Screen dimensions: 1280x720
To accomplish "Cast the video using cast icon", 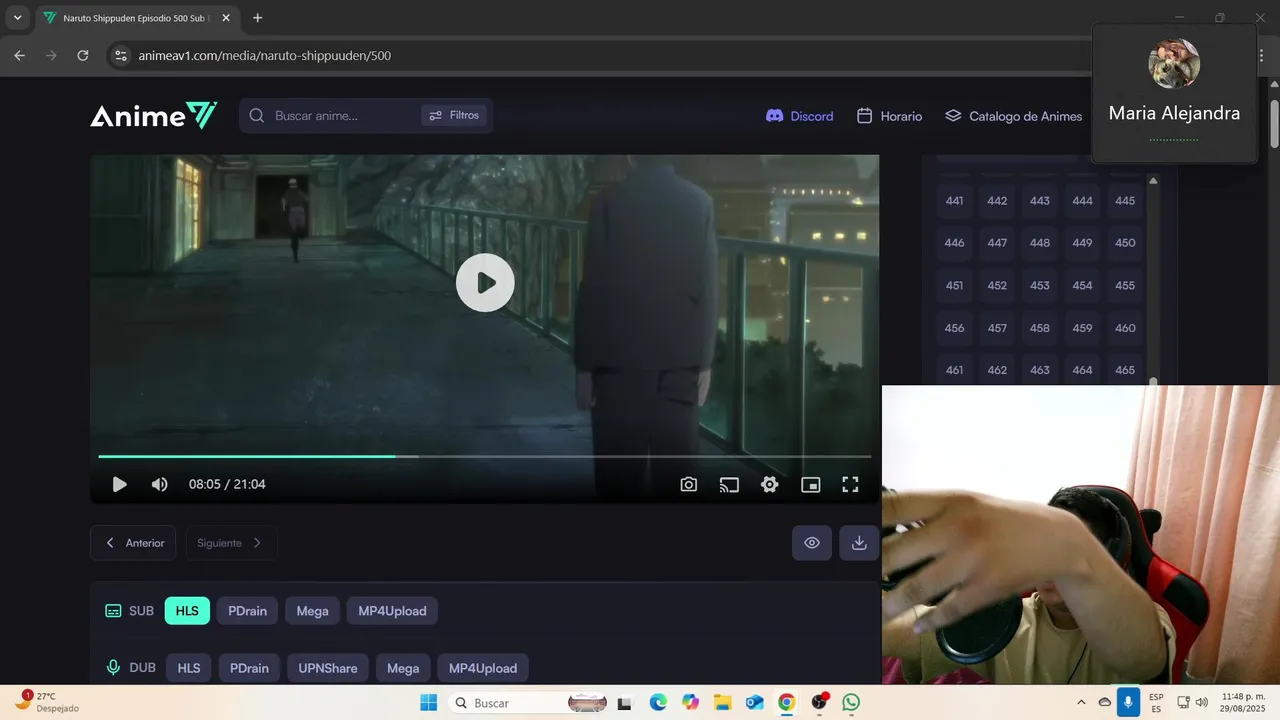I will pos(729,484).
